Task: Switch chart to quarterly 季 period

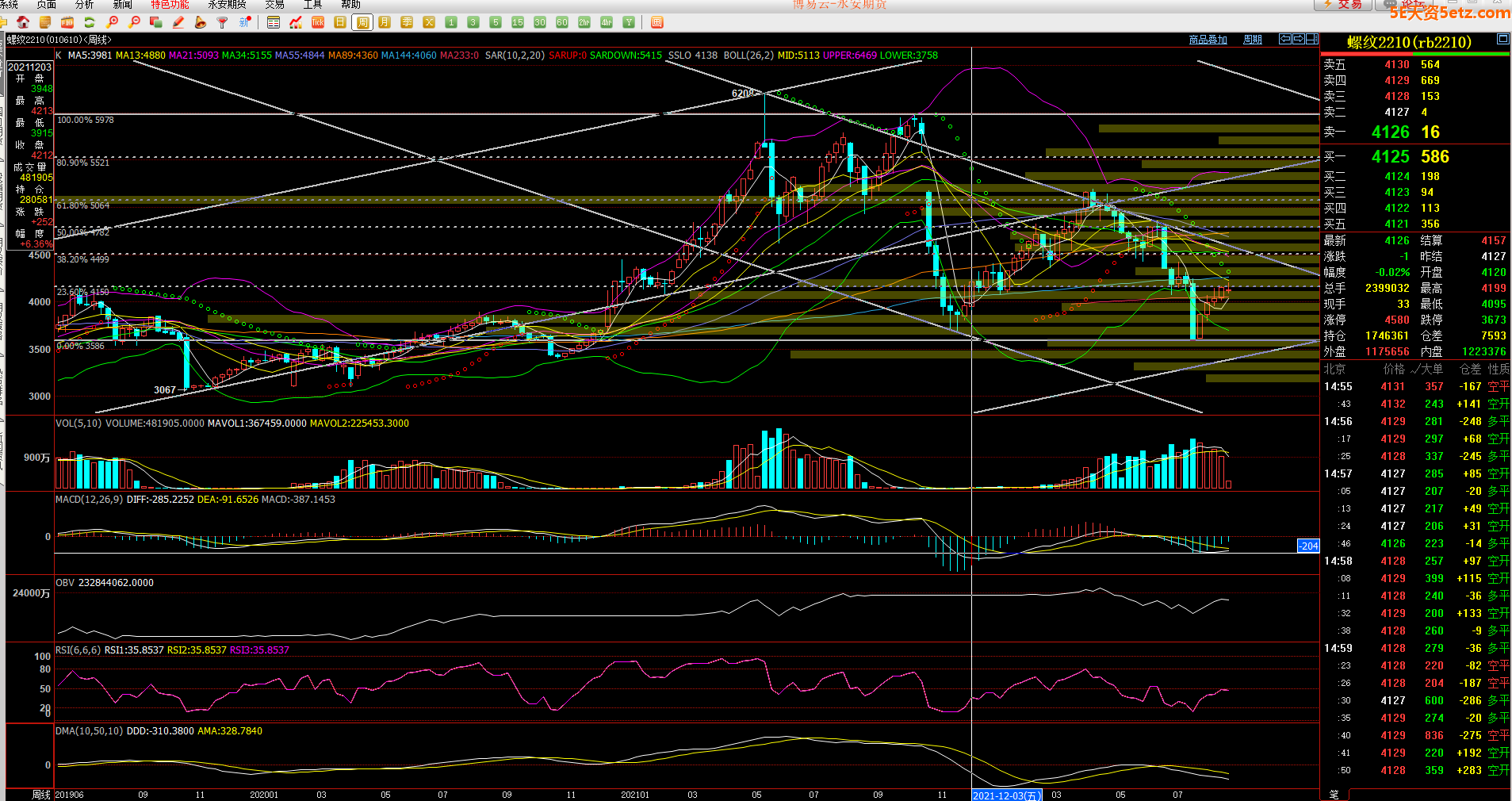Action: [x=407, y=22]
